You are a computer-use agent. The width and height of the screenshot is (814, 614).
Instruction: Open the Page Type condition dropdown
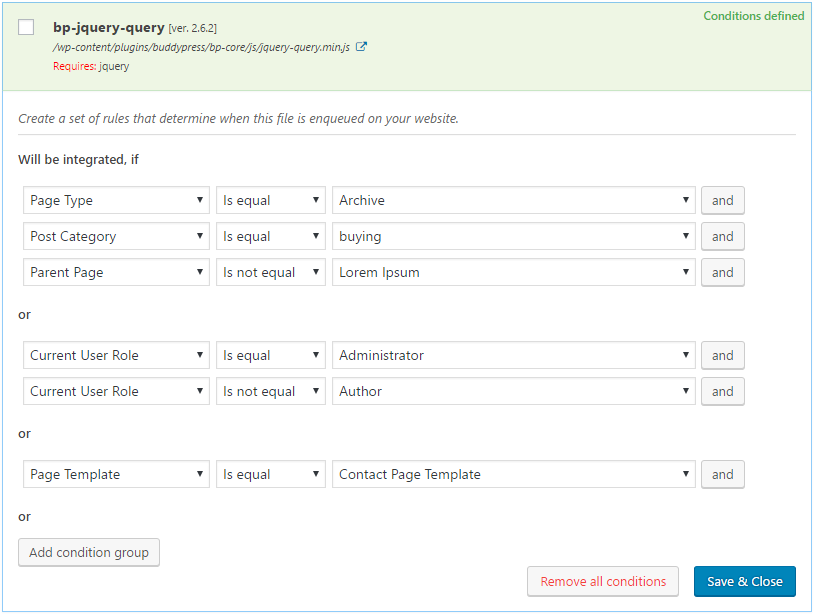click(x=116, y=200)
